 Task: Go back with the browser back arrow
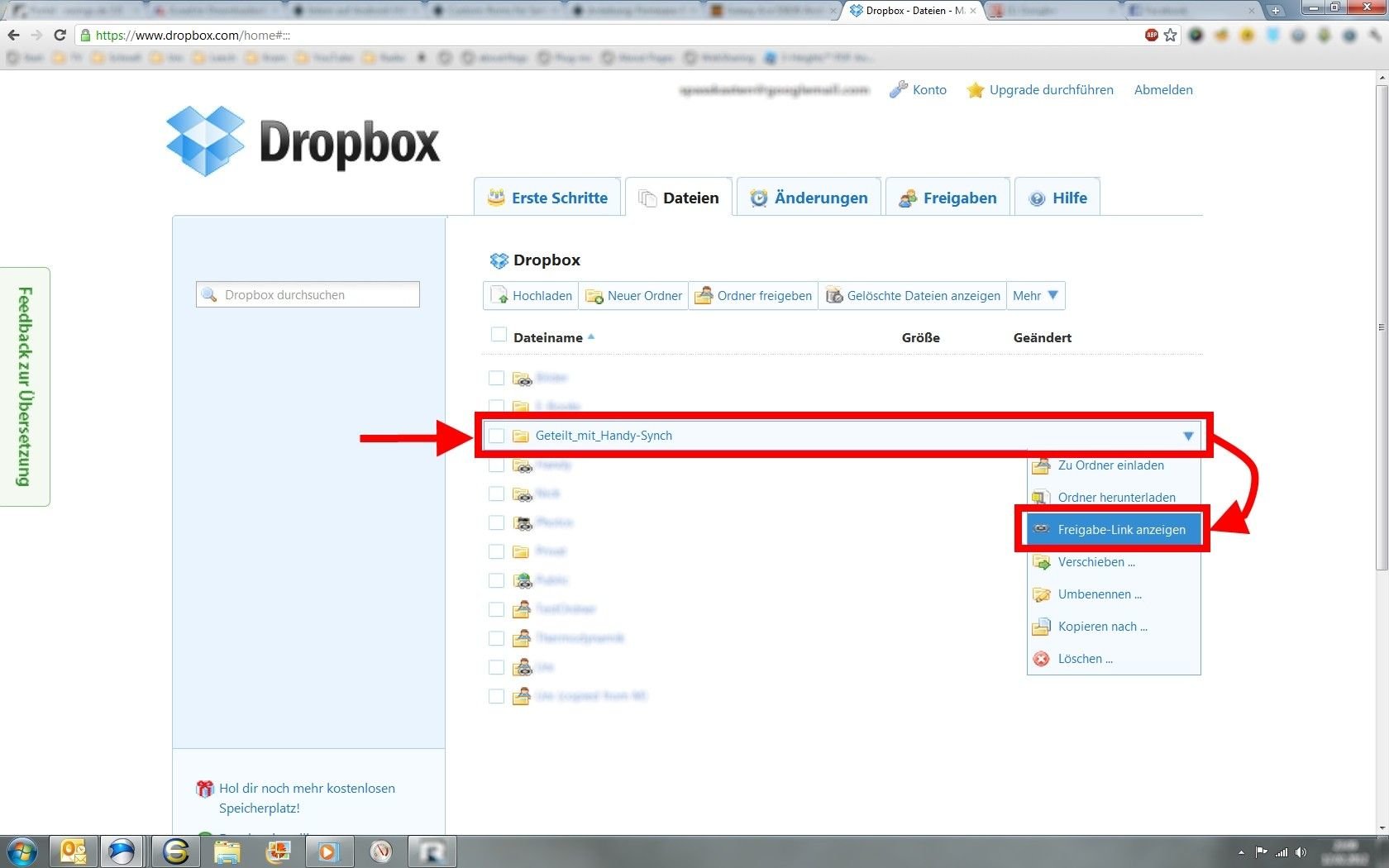click(13, 35)
